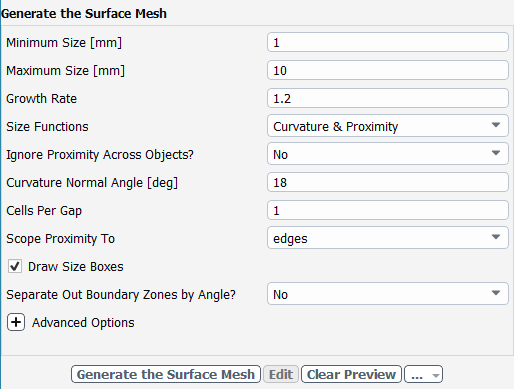Image resolution: width=514 pixels, height=389 pixels.
Task: Click Generate the Surface Mesh button
Action: (166, 374)
